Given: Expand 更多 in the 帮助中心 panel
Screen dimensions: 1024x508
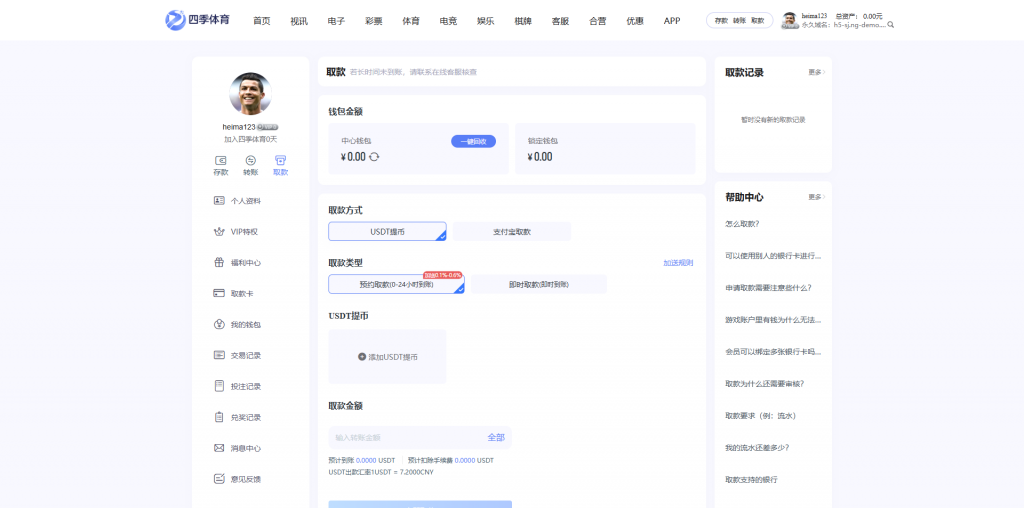Looking at the screenshot, I should (x=816, y=198).
